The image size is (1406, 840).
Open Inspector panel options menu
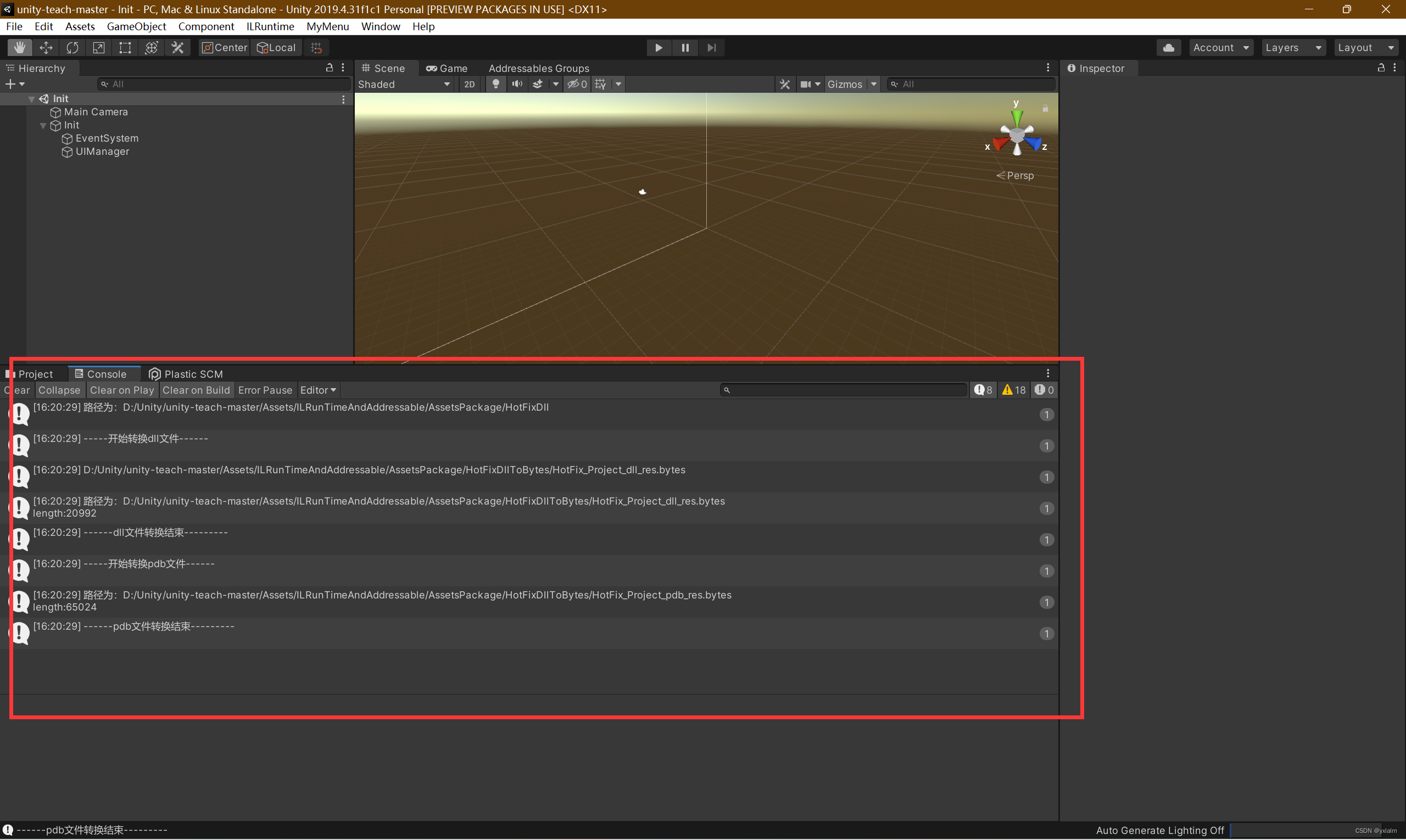point(1394,68)
